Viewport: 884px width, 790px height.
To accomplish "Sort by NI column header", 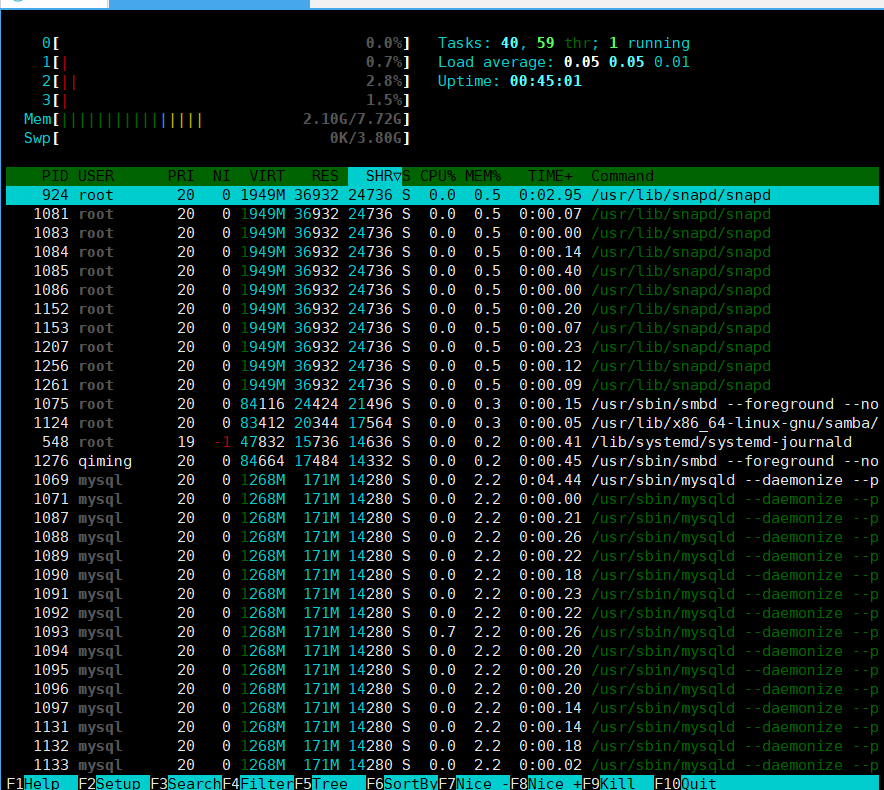I will coord(222,176).
